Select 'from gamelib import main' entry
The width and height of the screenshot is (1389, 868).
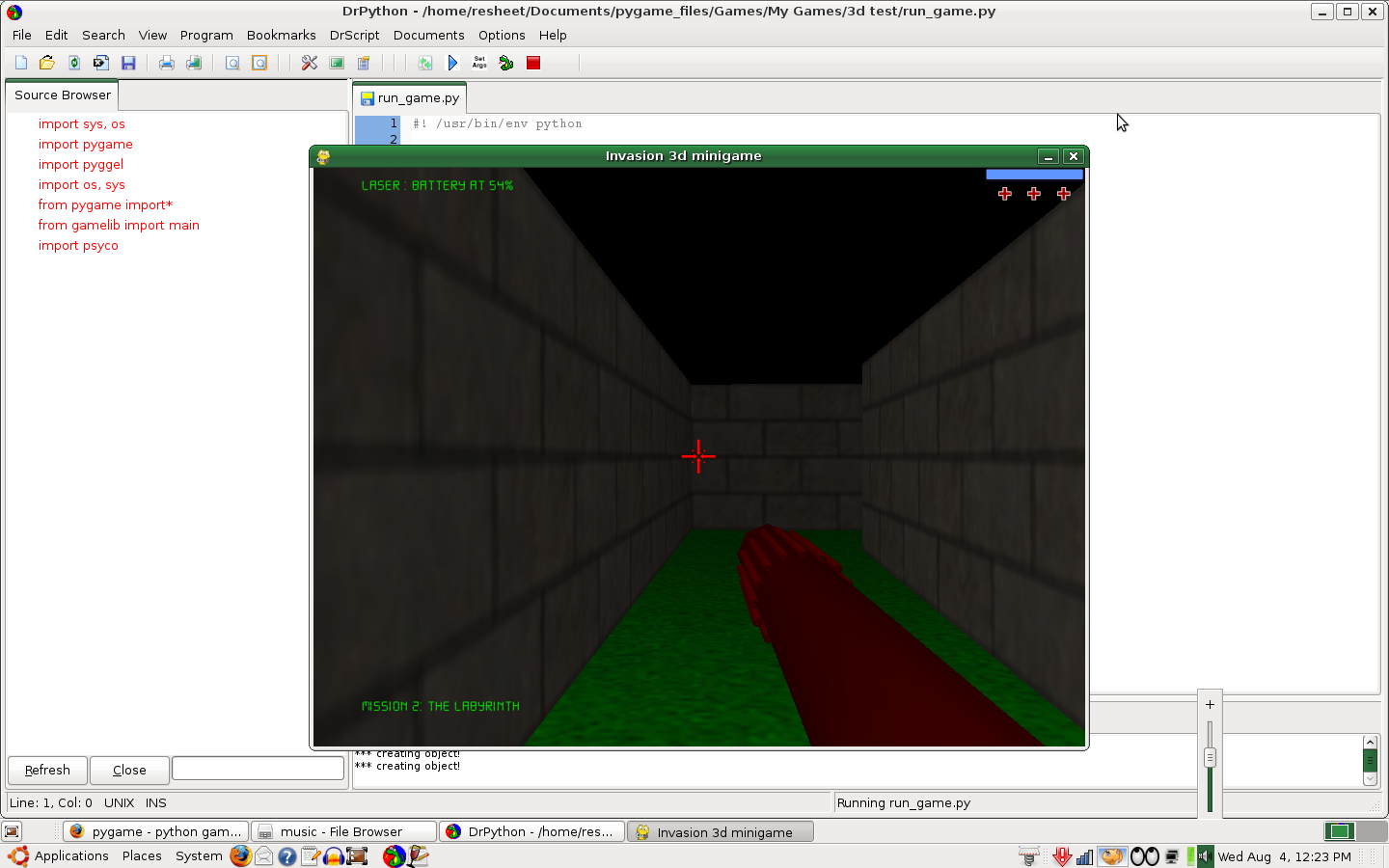click(x=119, y=225)
